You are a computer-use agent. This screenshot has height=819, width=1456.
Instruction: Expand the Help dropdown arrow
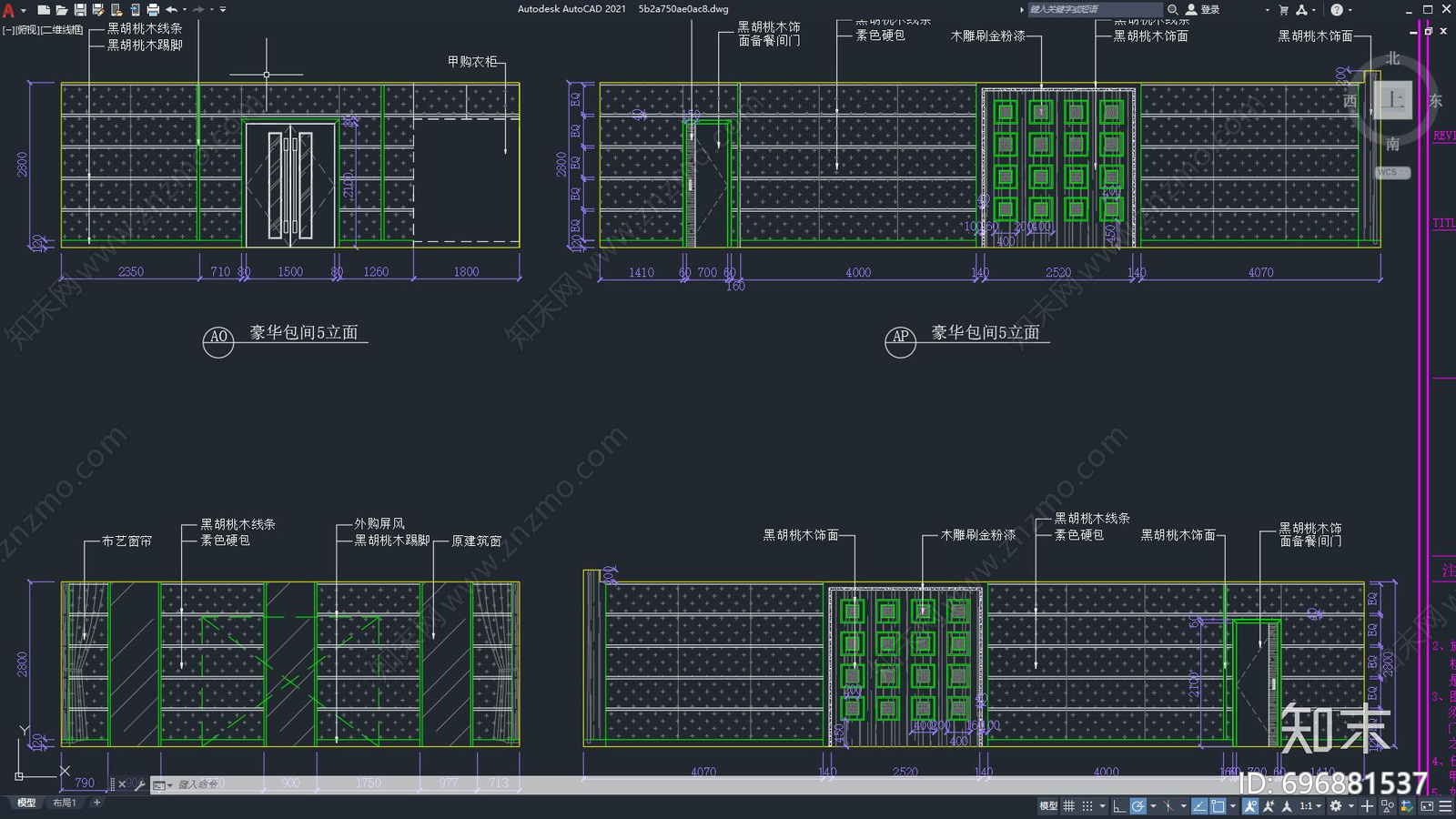click(1350, 10)
